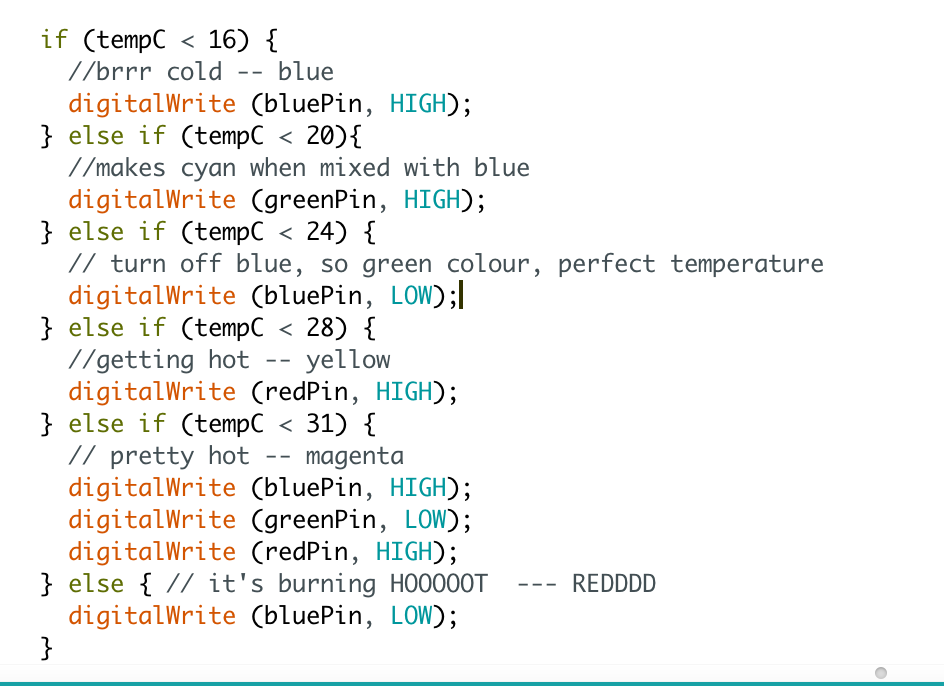
Task: Click the '//brrr cold -- blue' comment
Action: click(201, 72)
